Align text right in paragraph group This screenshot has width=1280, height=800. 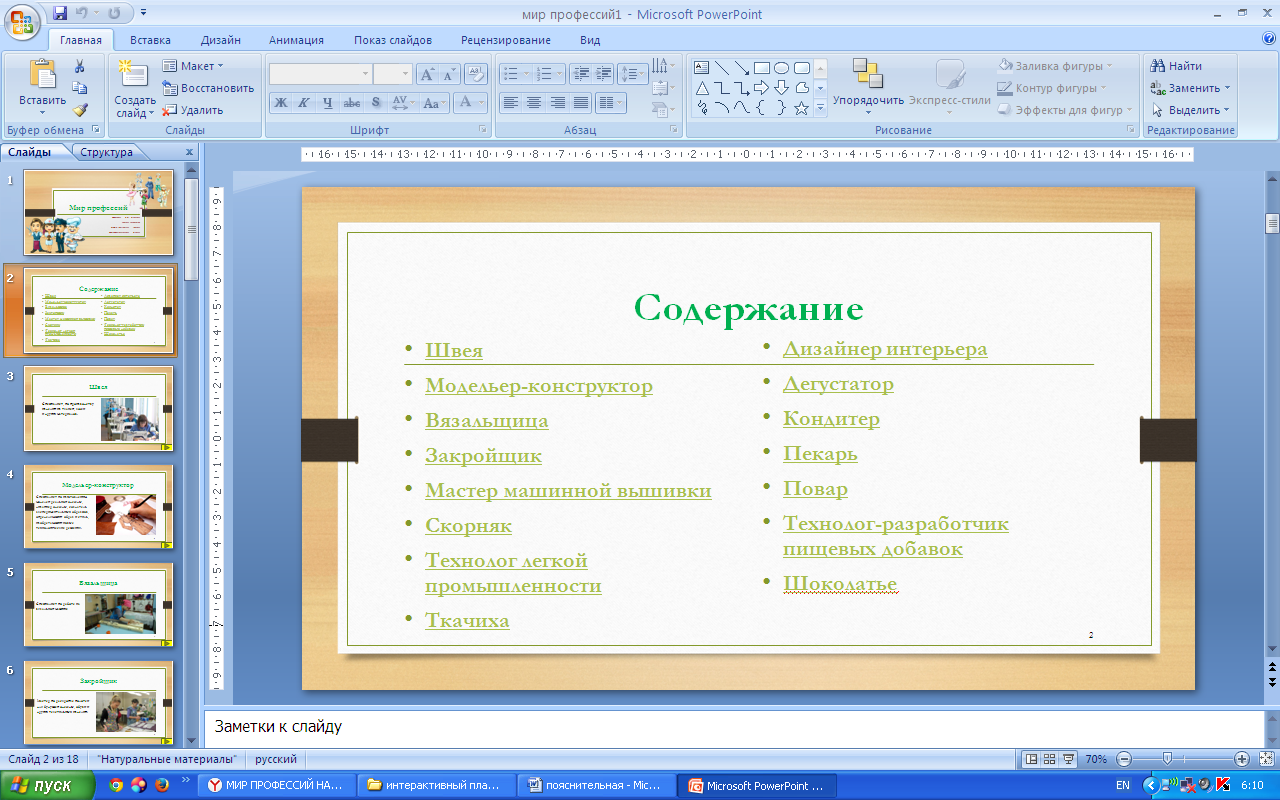pos(558,102)
